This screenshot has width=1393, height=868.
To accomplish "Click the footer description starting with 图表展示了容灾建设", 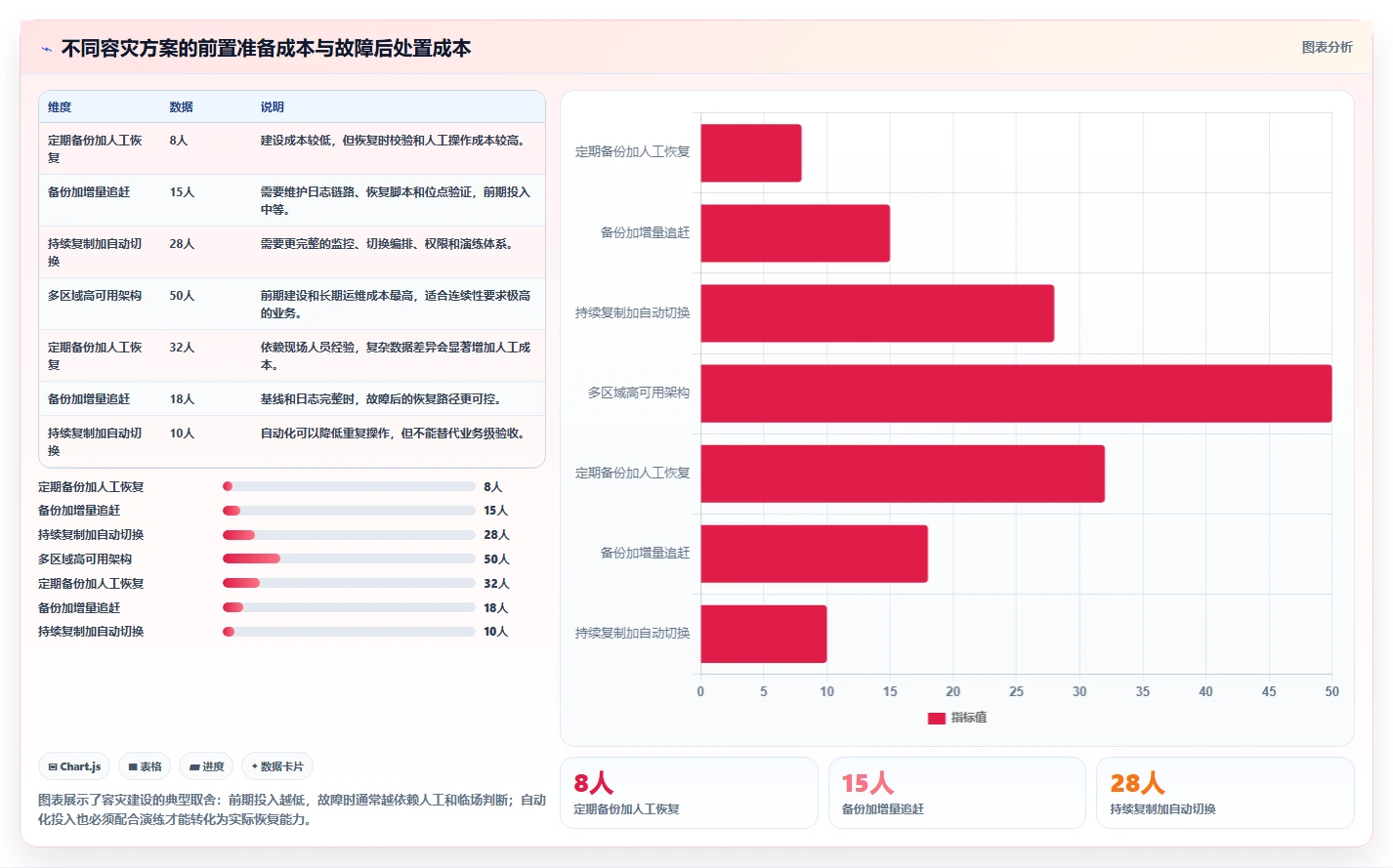I will 292,809.
